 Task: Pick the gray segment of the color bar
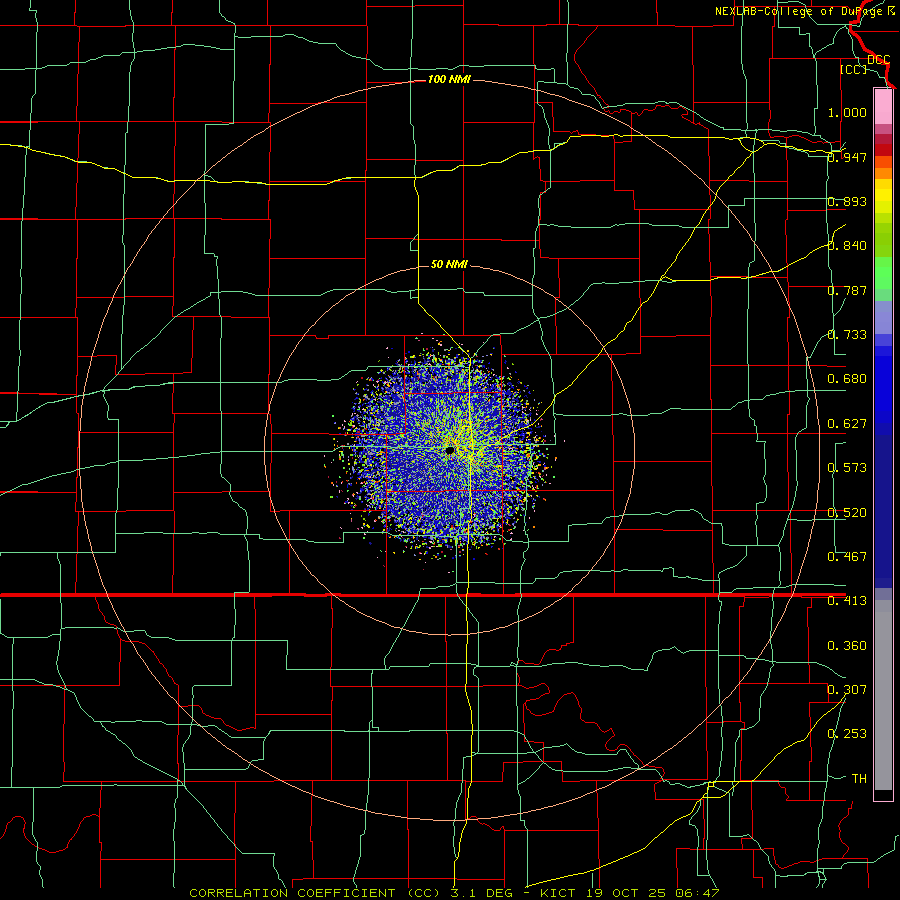coord(883,695)
